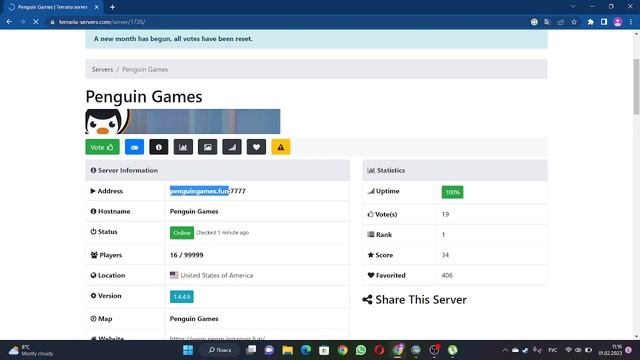
Task: Click the browser forward arrow
Action: pyautogui.click(x=22, y=22)
